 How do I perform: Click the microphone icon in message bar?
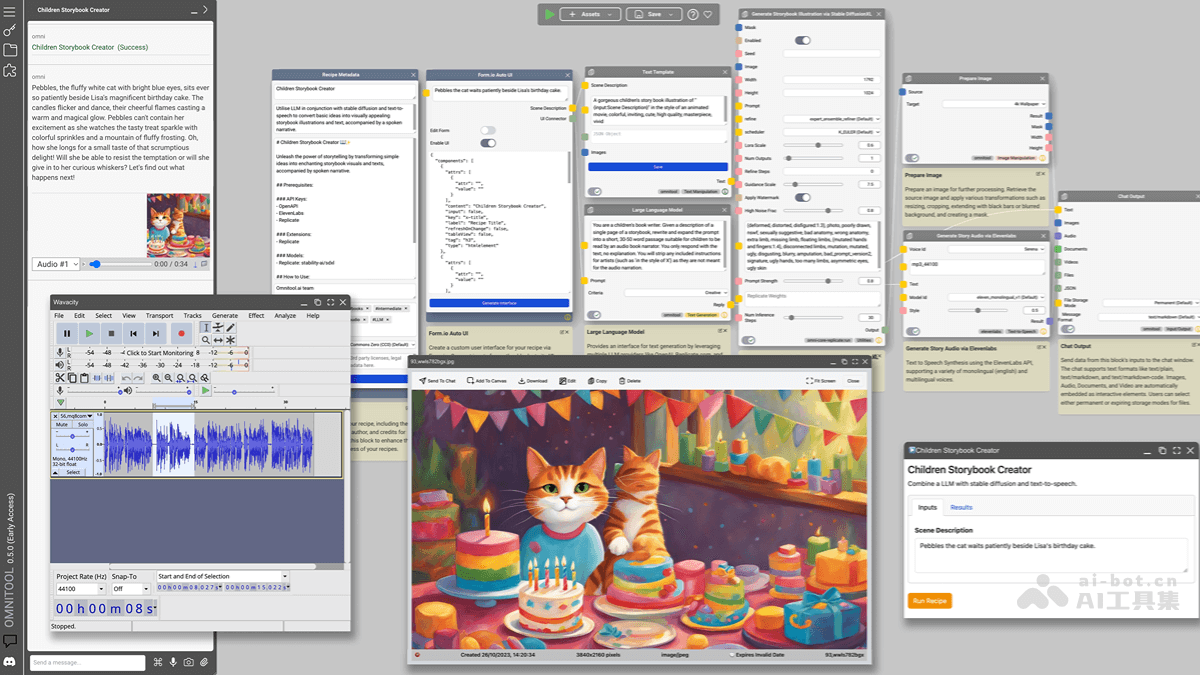tap(173, 662)
